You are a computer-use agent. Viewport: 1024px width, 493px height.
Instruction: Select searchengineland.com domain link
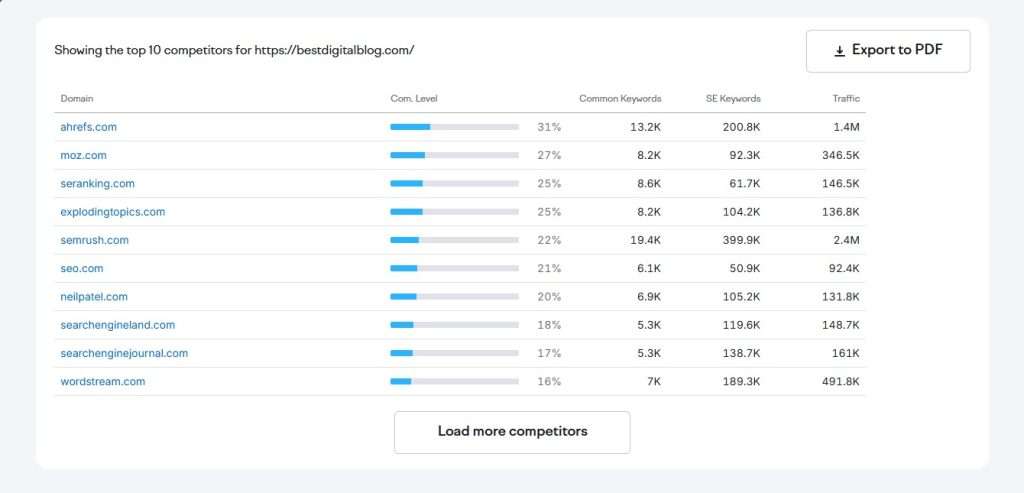point(117,325)
